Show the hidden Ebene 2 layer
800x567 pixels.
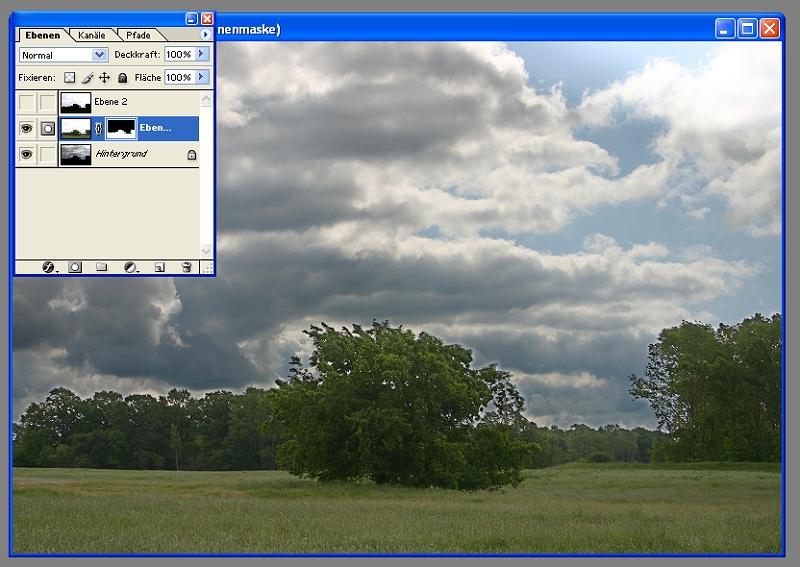point(26,102)
